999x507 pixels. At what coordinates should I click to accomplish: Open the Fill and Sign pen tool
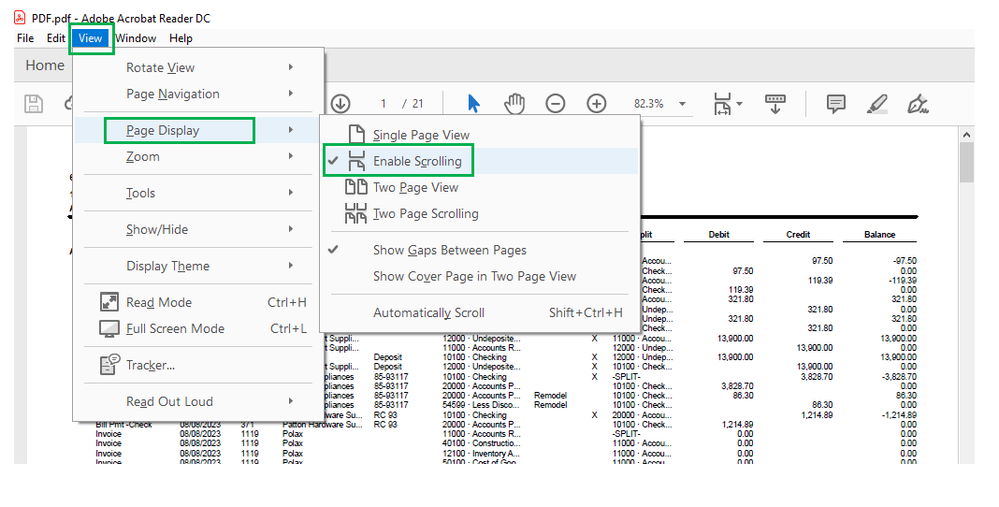point(917,103)
